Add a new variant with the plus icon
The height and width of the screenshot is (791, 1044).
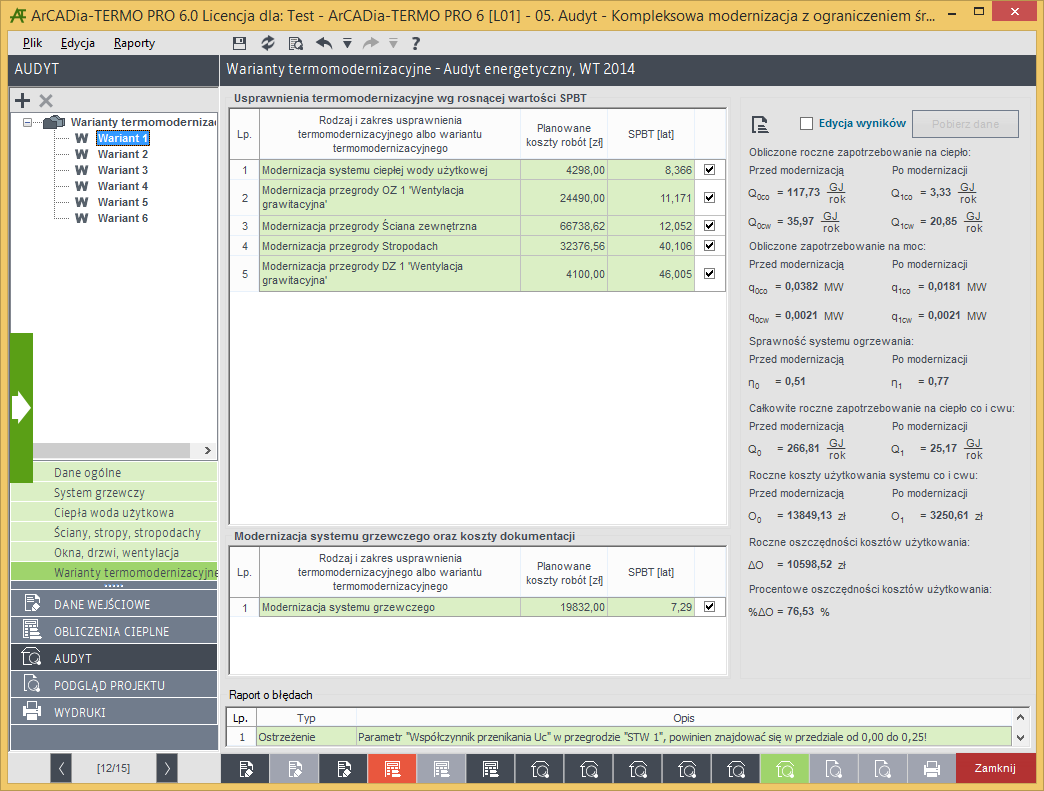(x=23, y=101)
